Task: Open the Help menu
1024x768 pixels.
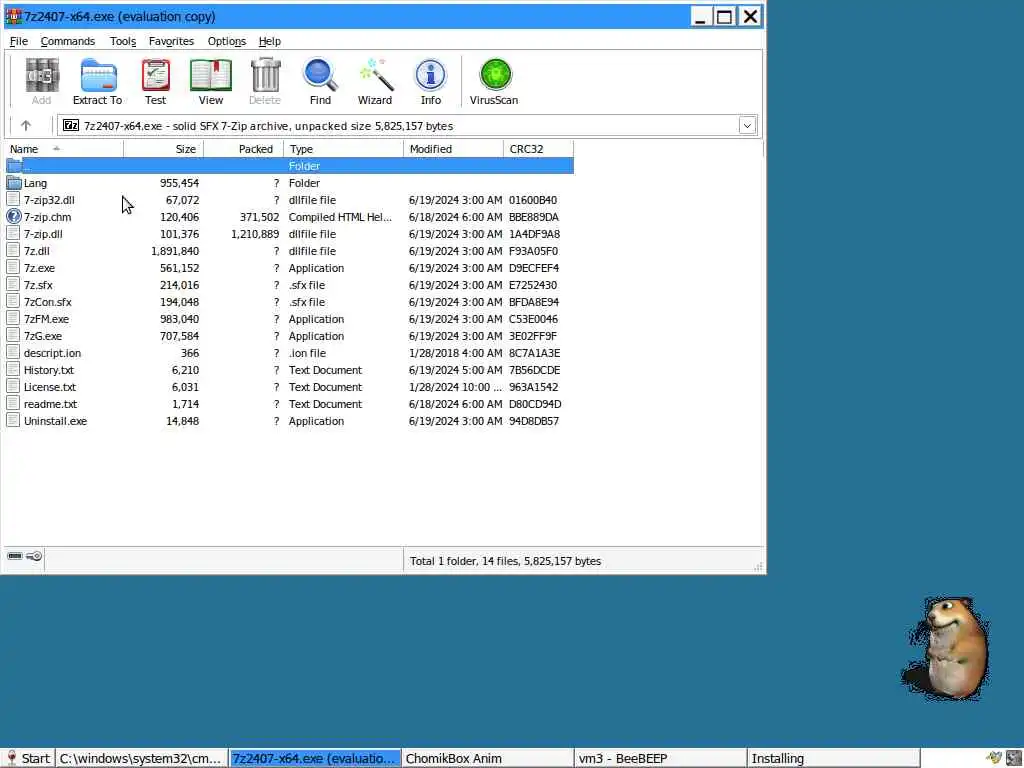Action: tap(270, 41)
